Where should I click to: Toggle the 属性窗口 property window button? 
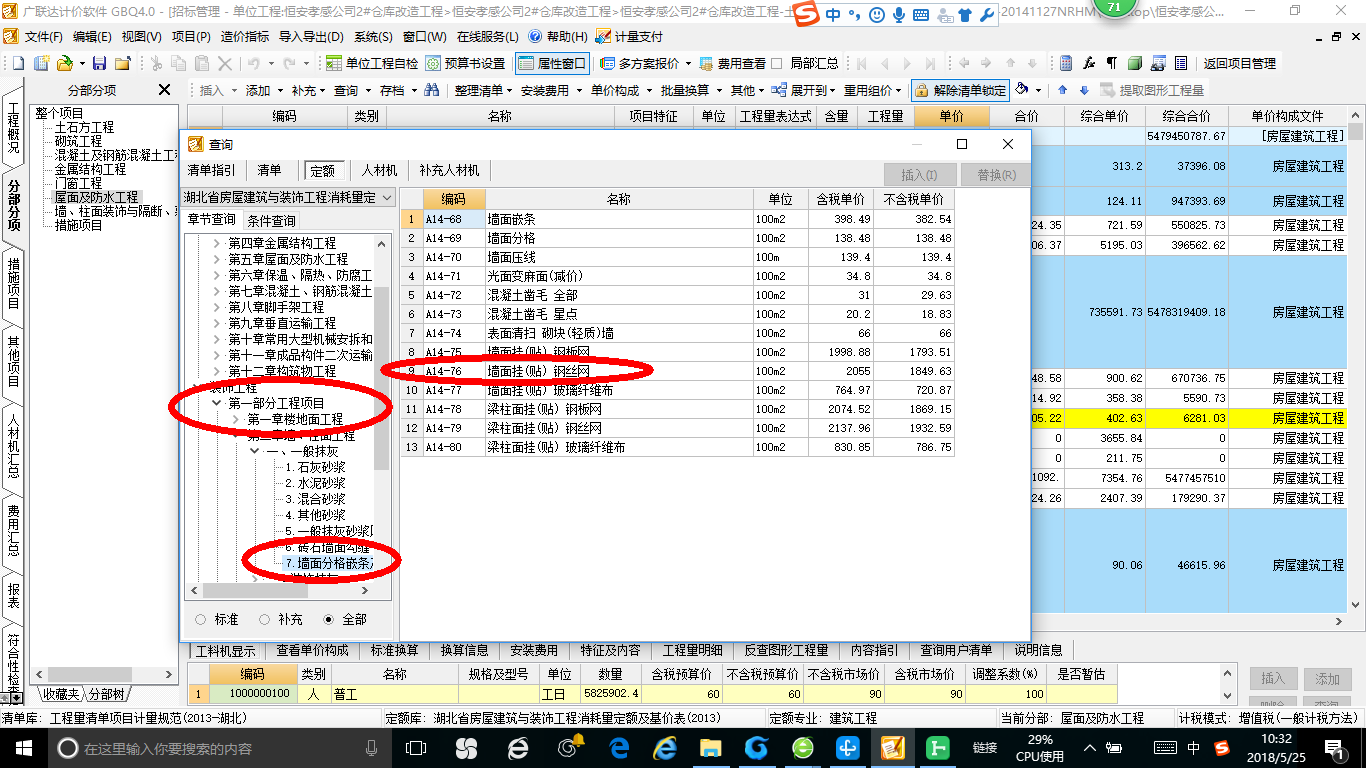coord(553,63)
